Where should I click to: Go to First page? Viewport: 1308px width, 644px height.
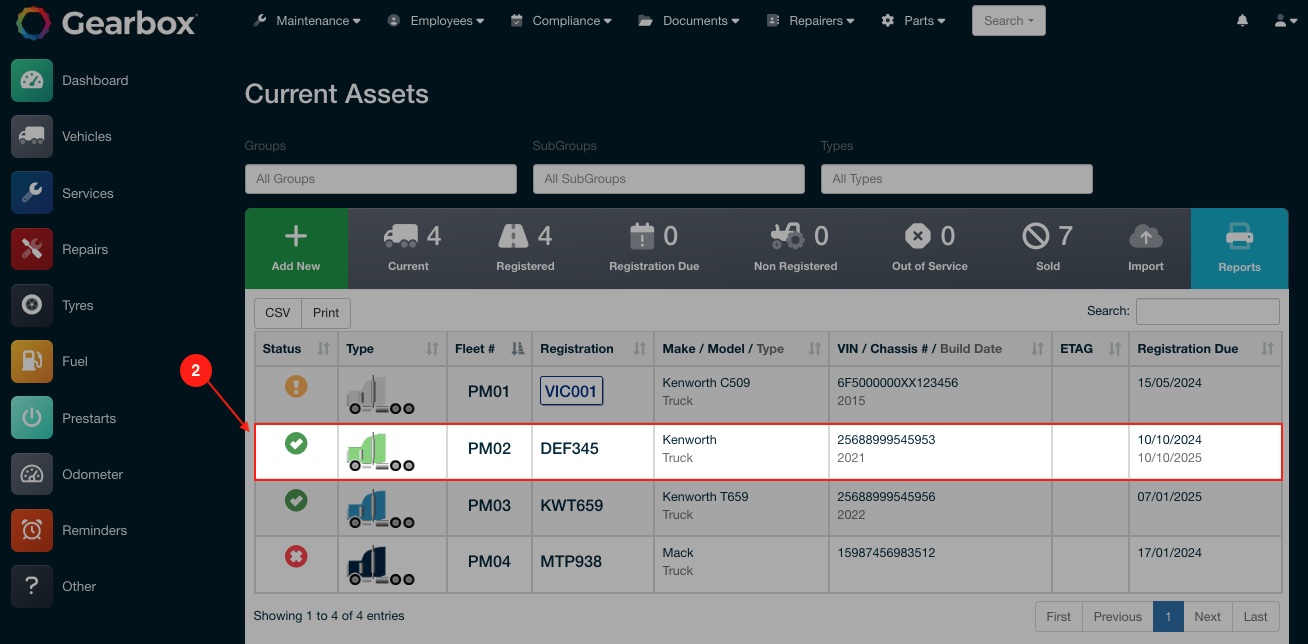coord(1059,616)
